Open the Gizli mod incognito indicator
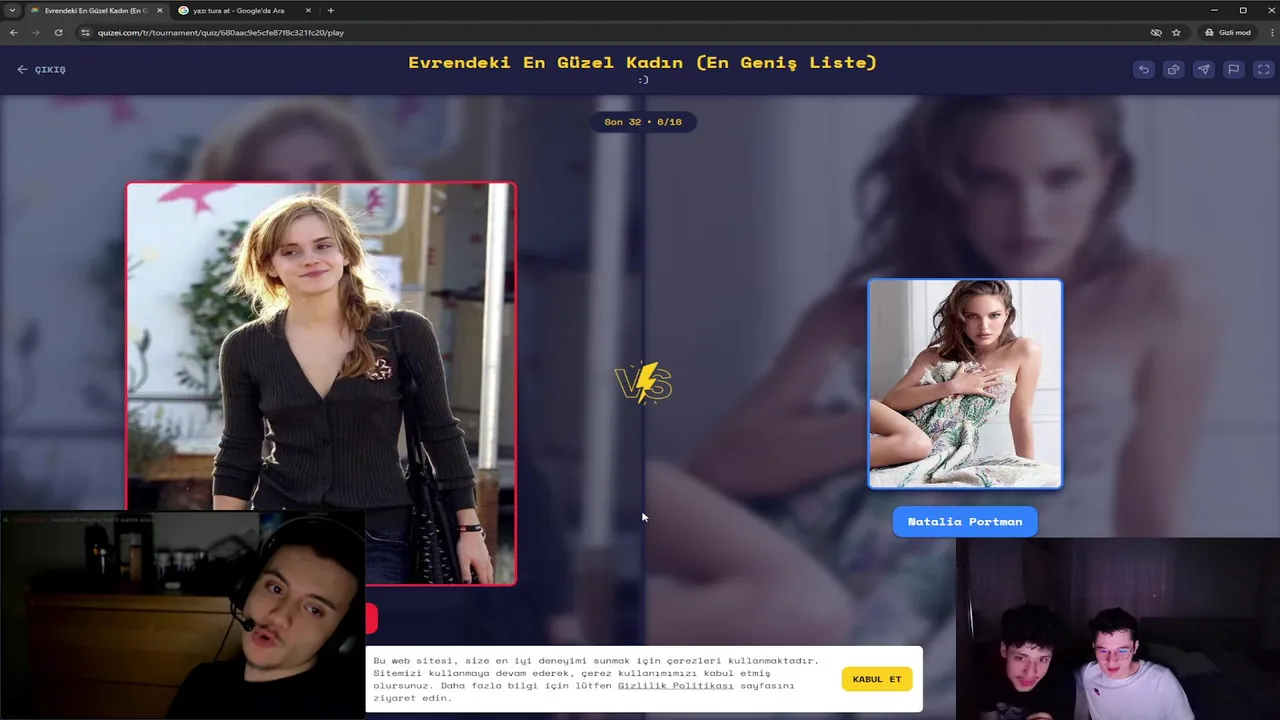The image size is (1280, 720). (x=1228, y=32)
